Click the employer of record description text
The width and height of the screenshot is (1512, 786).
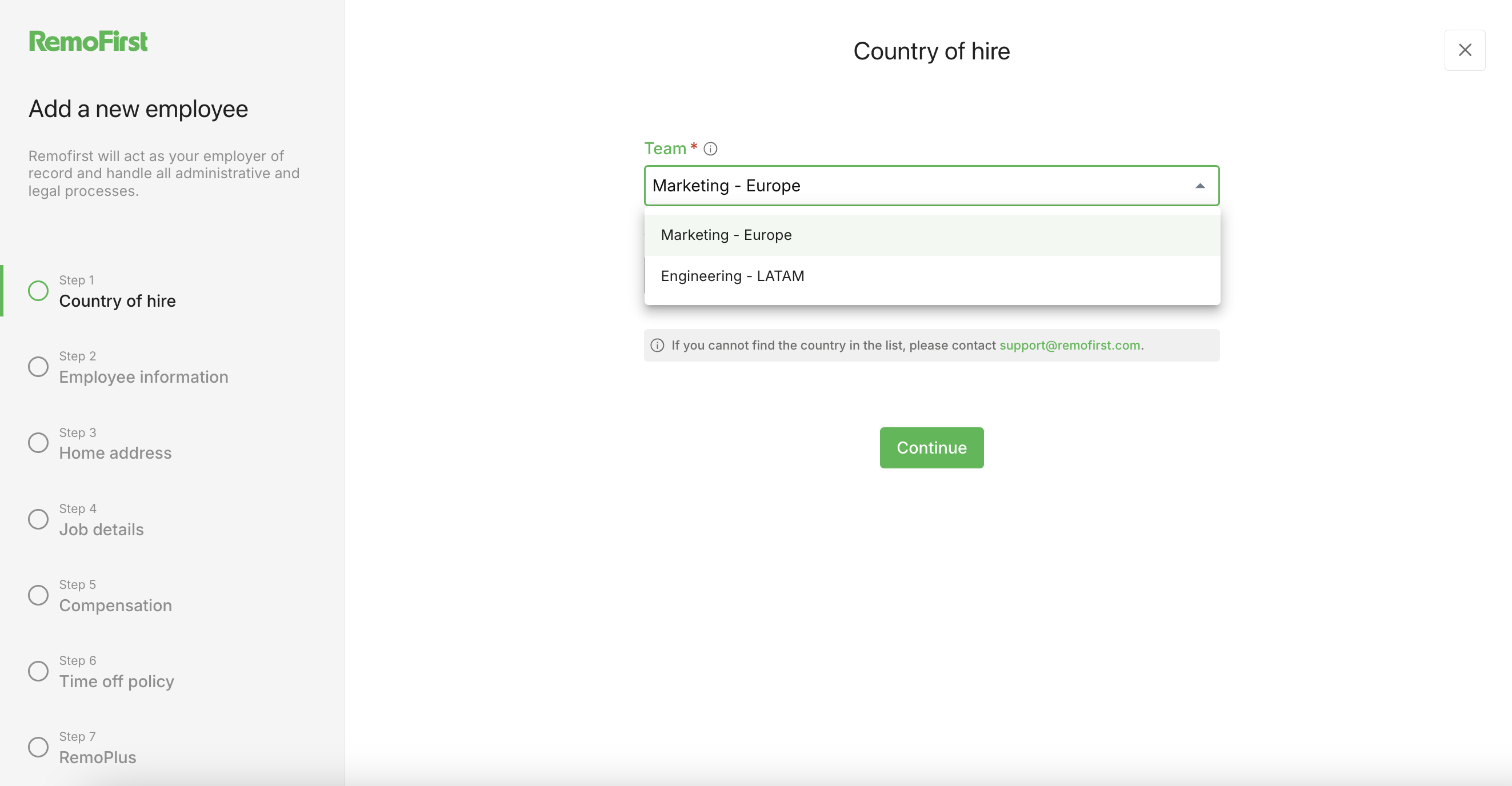(164, 174)
